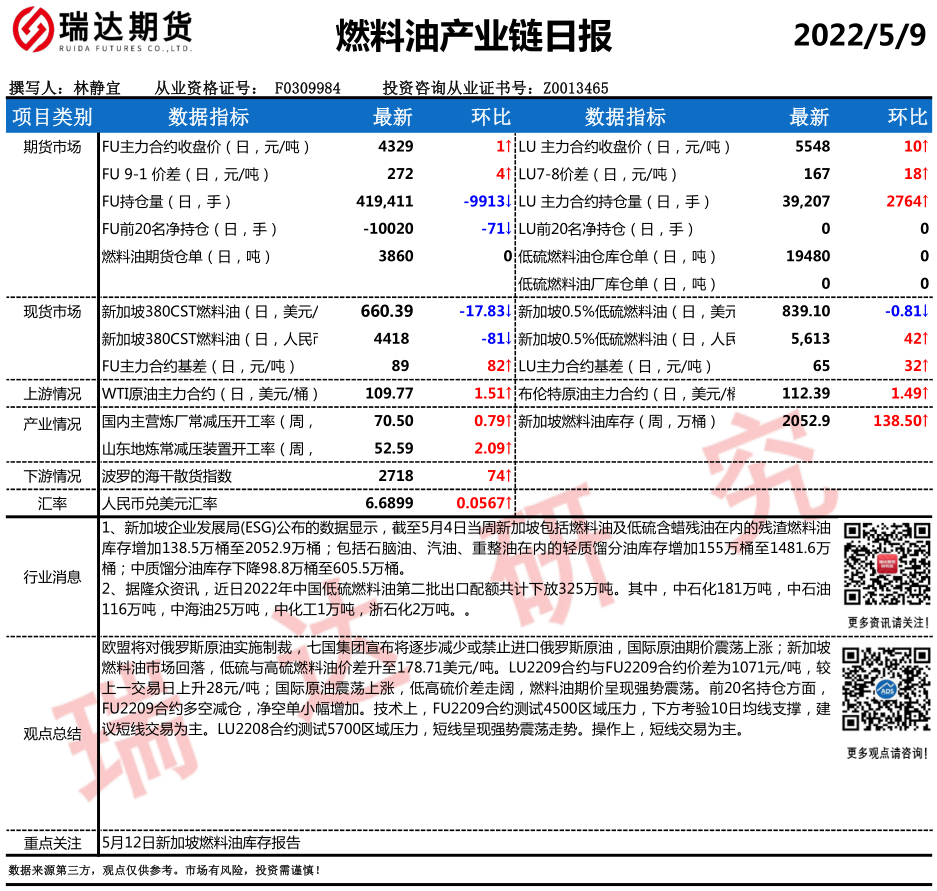Click the FU closing price value 4329
This screenshot has width=937, height=891.
[x=396, y=146]
